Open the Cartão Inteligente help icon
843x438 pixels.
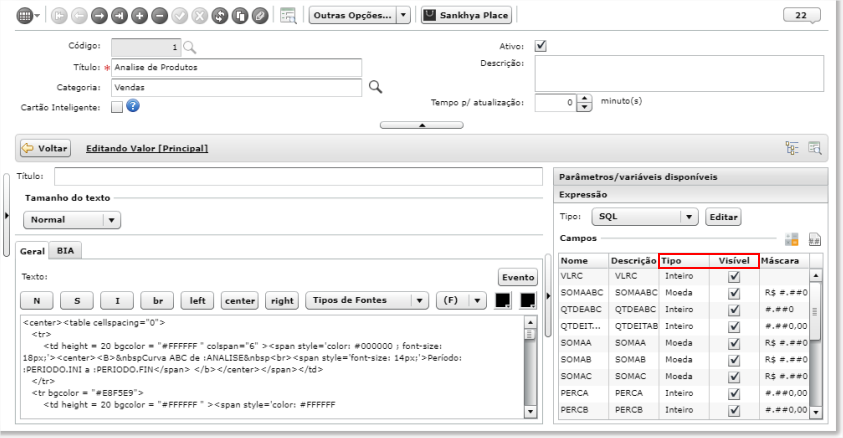click(133, 106)
